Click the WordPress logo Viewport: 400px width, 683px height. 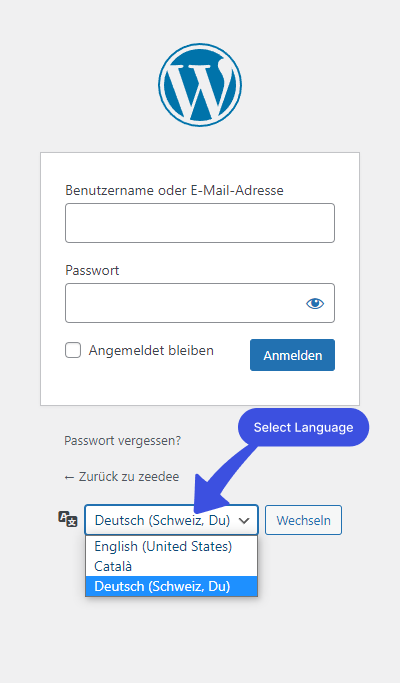(200, 85)
